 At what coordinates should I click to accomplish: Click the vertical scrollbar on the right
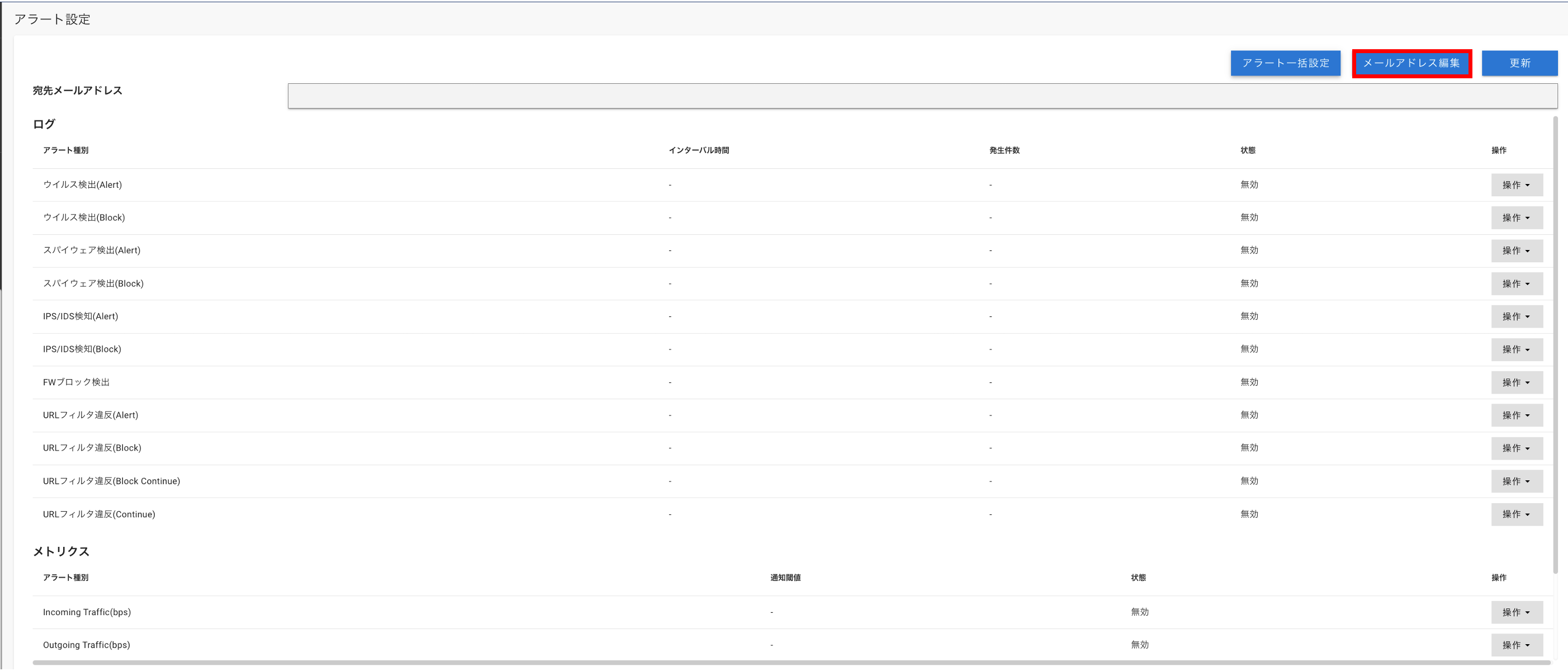coord(1555,344)
